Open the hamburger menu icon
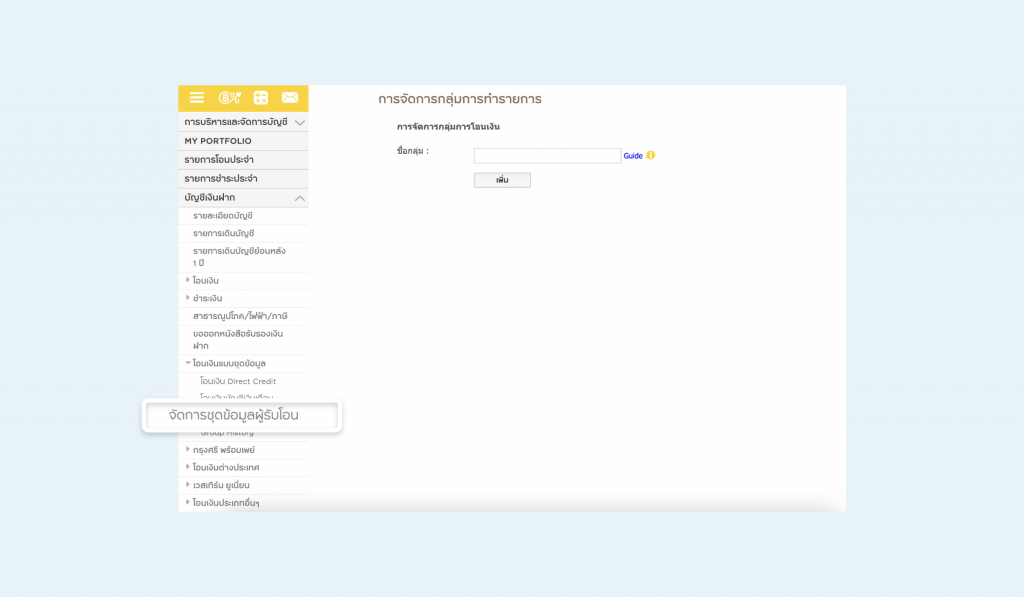The width and height of the screenshot is (1024, 597). 197,98
